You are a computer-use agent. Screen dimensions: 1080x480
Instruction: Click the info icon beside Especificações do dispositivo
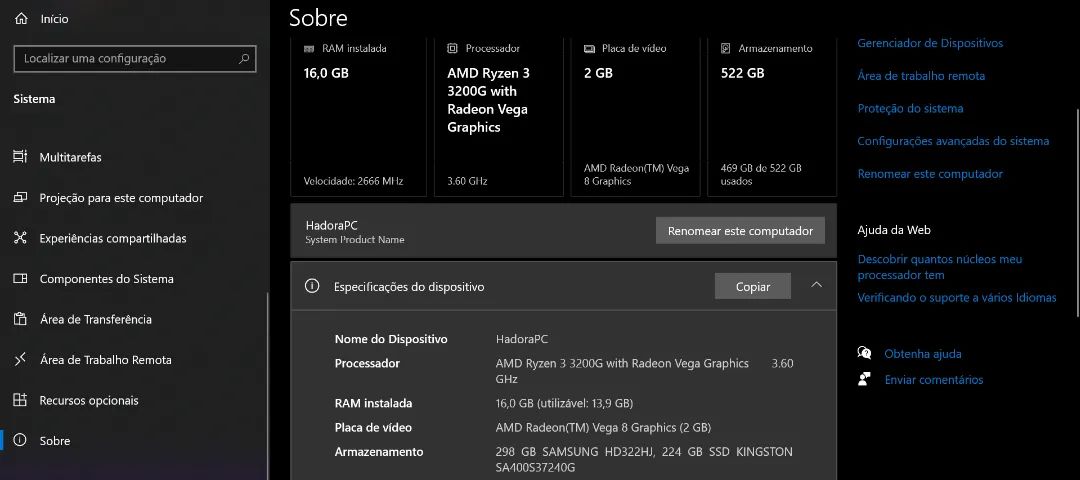coord(312,286)
